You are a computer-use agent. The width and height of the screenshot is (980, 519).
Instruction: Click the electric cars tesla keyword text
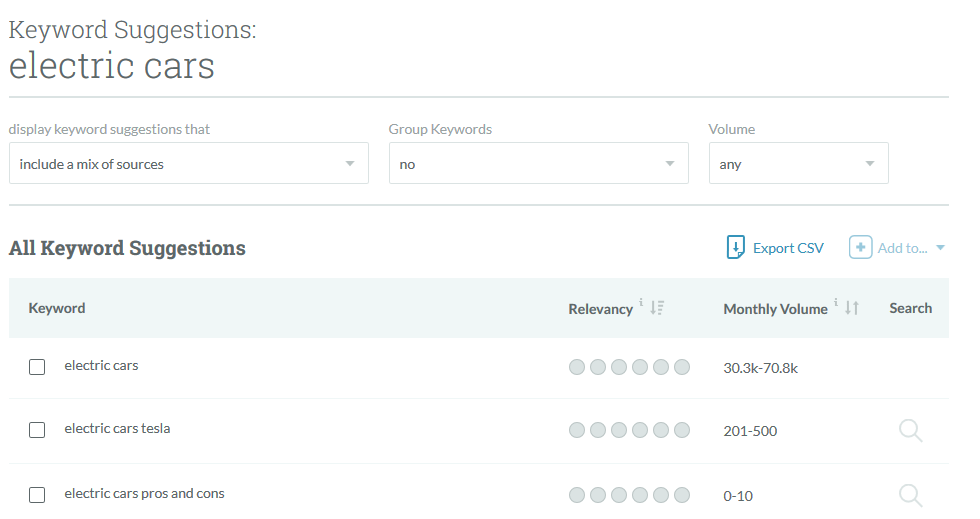(117, 429)
